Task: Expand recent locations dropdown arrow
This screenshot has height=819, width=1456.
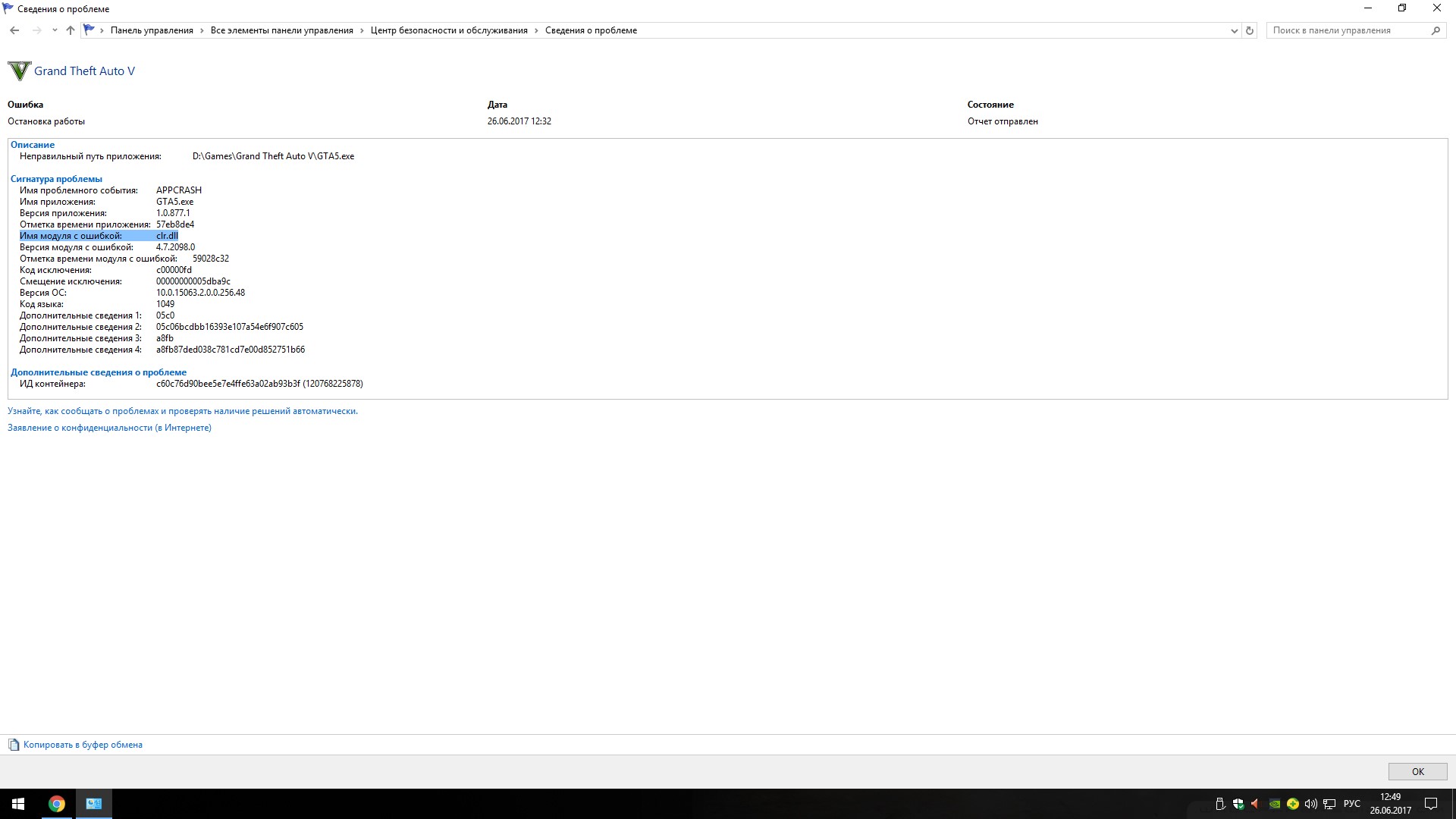Action: (x=55, y=30)
